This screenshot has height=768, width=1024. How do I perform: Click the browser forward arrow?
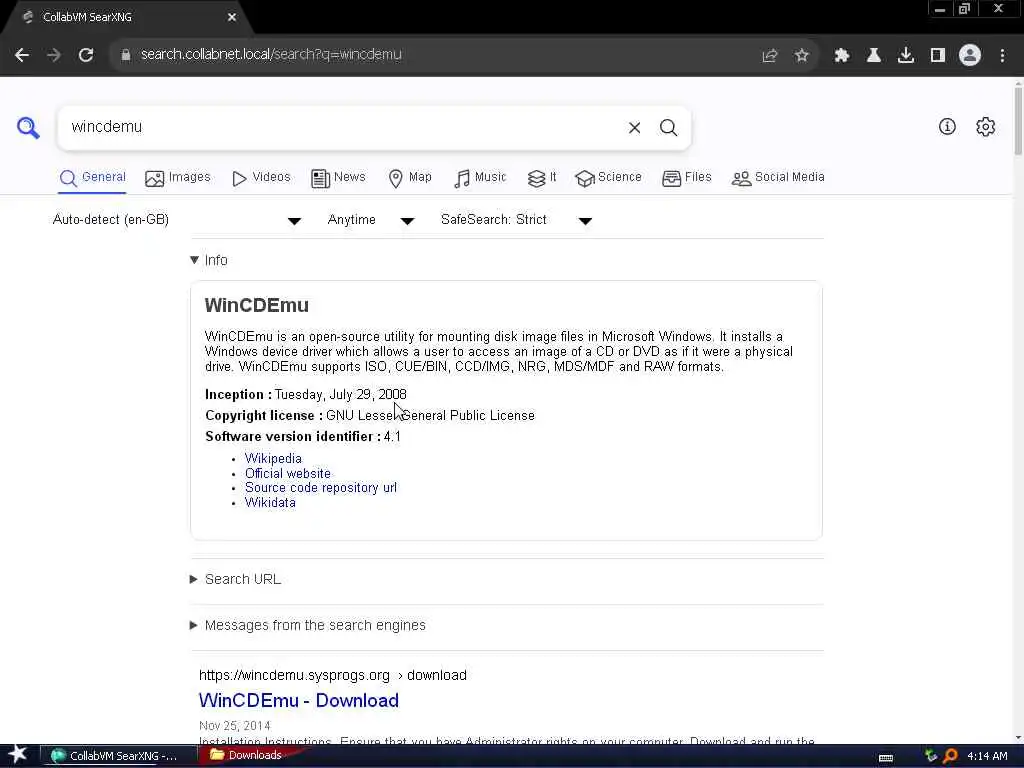coord(54,55)
